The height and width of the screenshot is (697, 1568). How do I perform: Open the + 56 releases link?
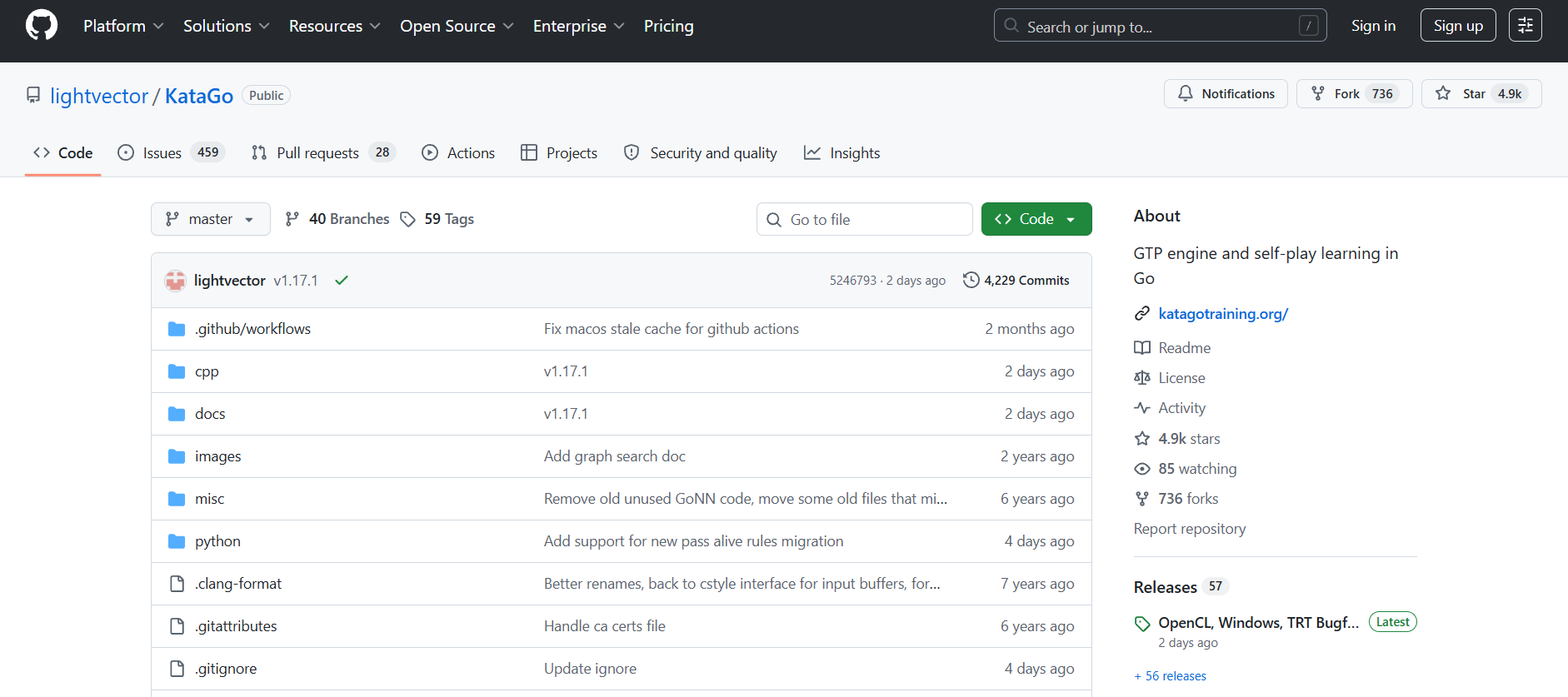[x=1170, y=676]
